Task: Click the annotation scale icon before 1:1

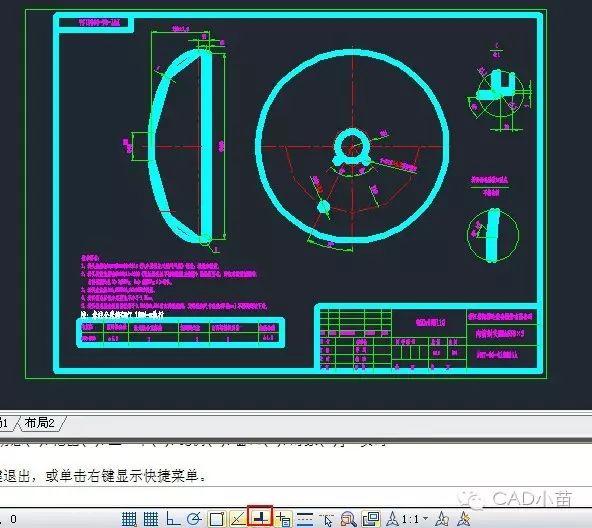Action: [x=392, y=519]
